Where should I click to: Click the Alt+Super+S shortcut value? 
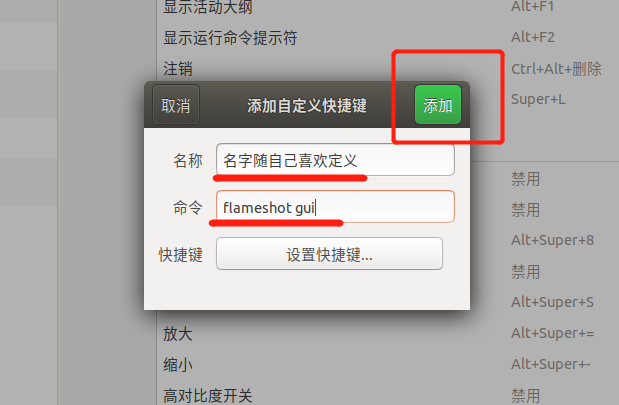pyautogui.click(x=552, y=302)
